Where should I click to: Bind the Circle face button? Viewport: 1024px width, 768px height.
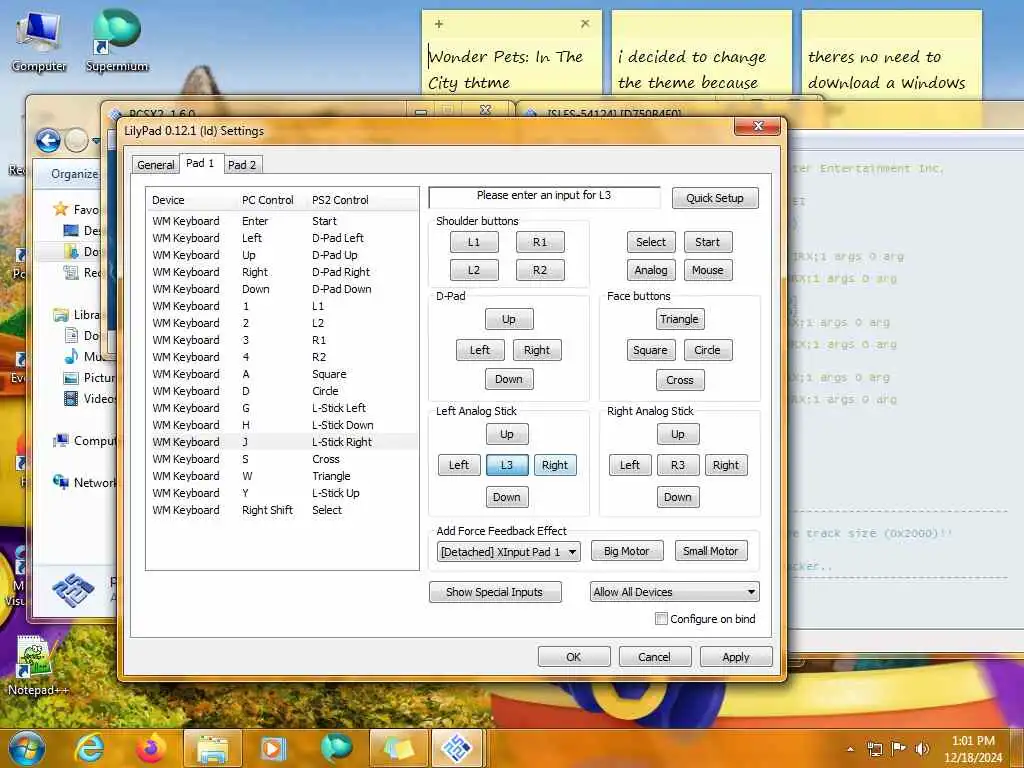(x=708, y=350)
